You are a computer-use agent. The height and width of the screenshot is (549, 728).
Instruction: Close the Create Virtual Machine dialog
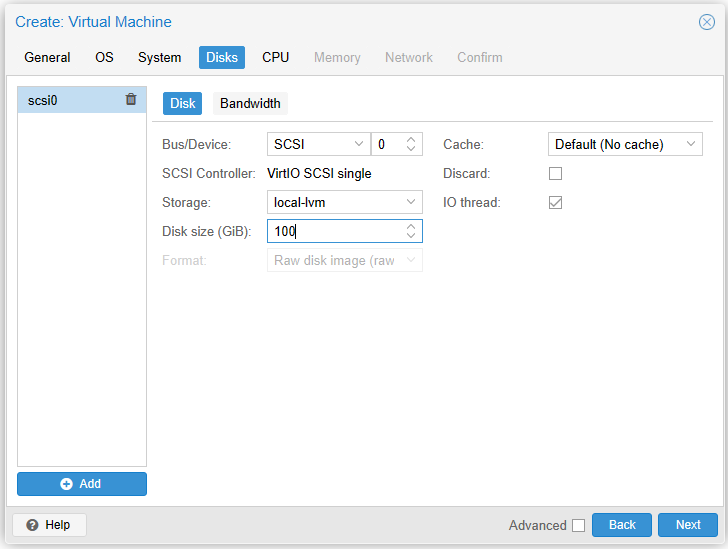(706, 22)
